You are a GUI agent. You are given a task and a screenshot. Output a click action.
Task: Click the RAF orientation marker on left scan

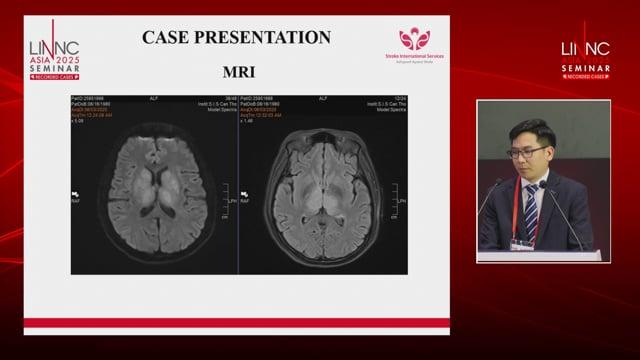[76, 197]
